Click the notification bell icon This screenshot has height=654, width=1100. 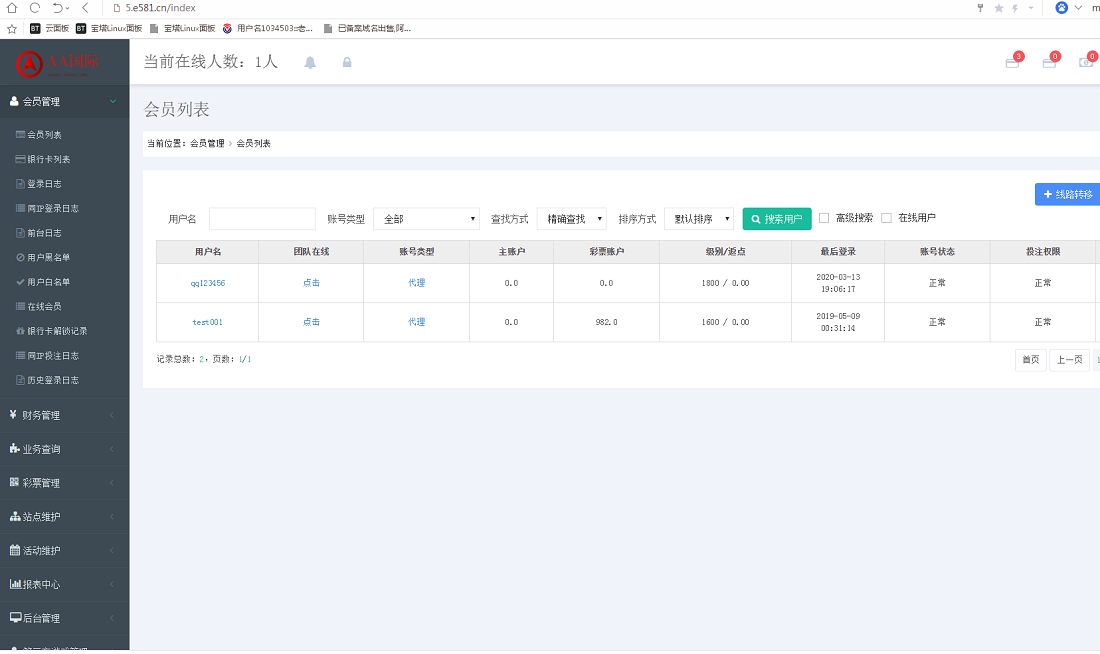tap(310, 62)
